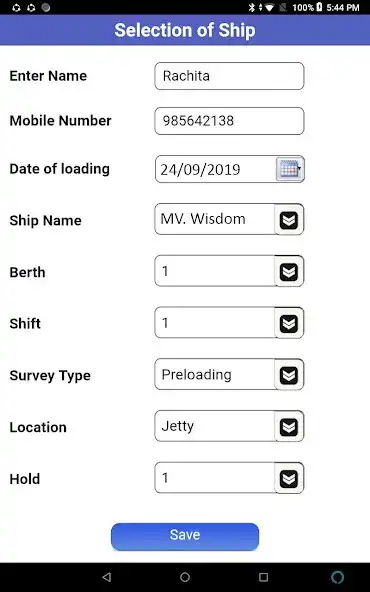The image size is (370, 592).
Task: Click the Date of loading text field
Action: tap(215, 169)
